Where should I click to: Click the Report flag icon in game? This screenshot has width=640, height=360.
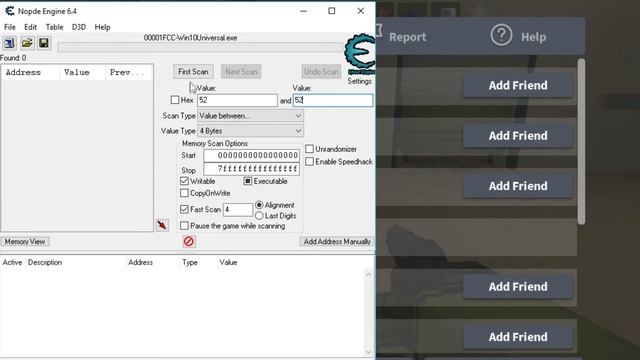[379, 31]
